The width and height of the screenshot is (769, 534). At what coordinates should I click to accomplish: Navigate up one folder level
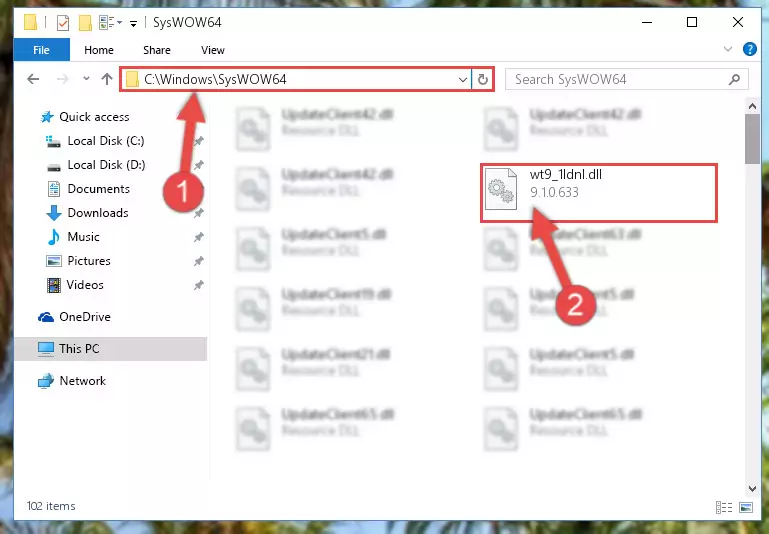click(106, 79)
